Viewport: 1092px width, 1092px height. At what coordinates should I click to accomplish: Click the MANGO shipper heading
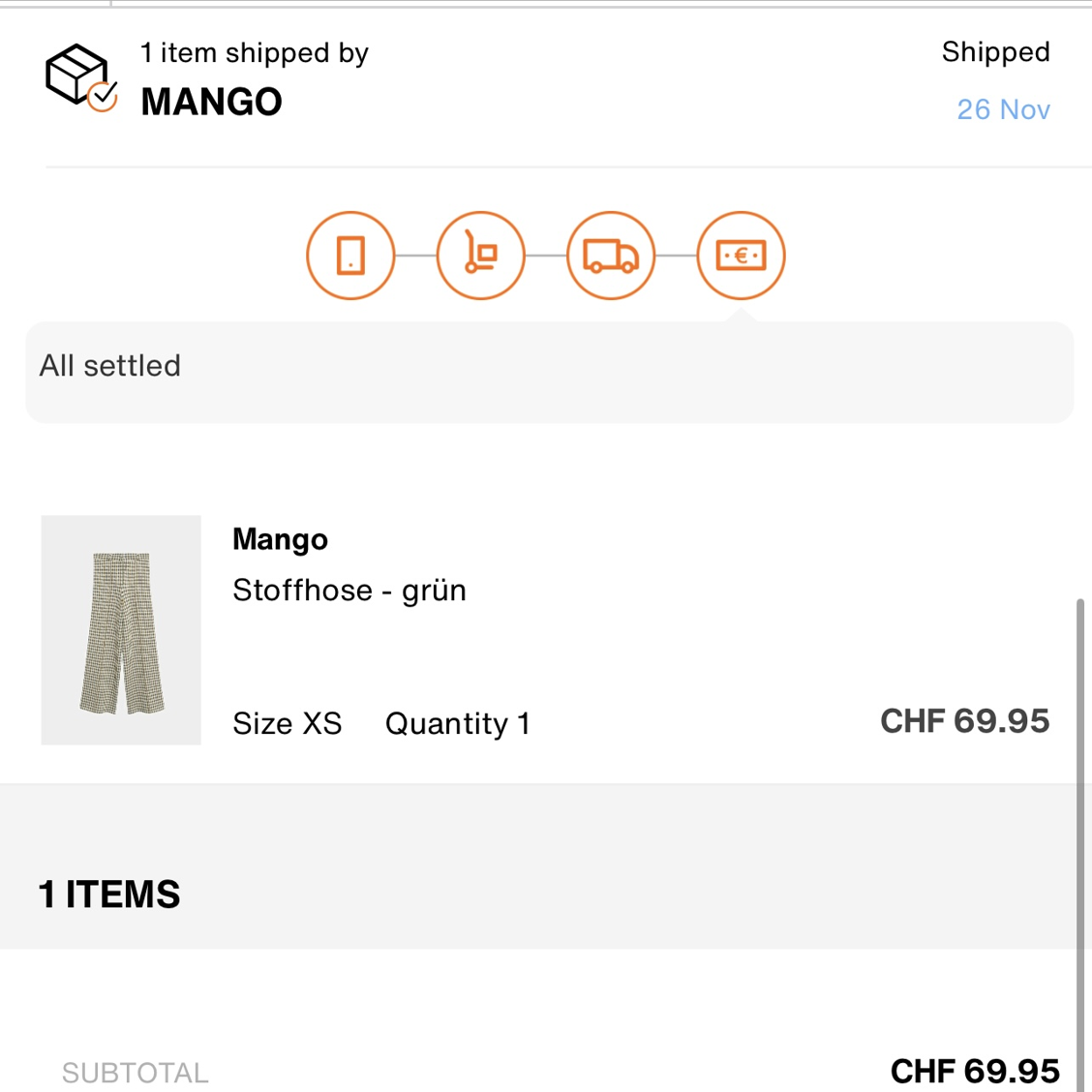(211, 102)
